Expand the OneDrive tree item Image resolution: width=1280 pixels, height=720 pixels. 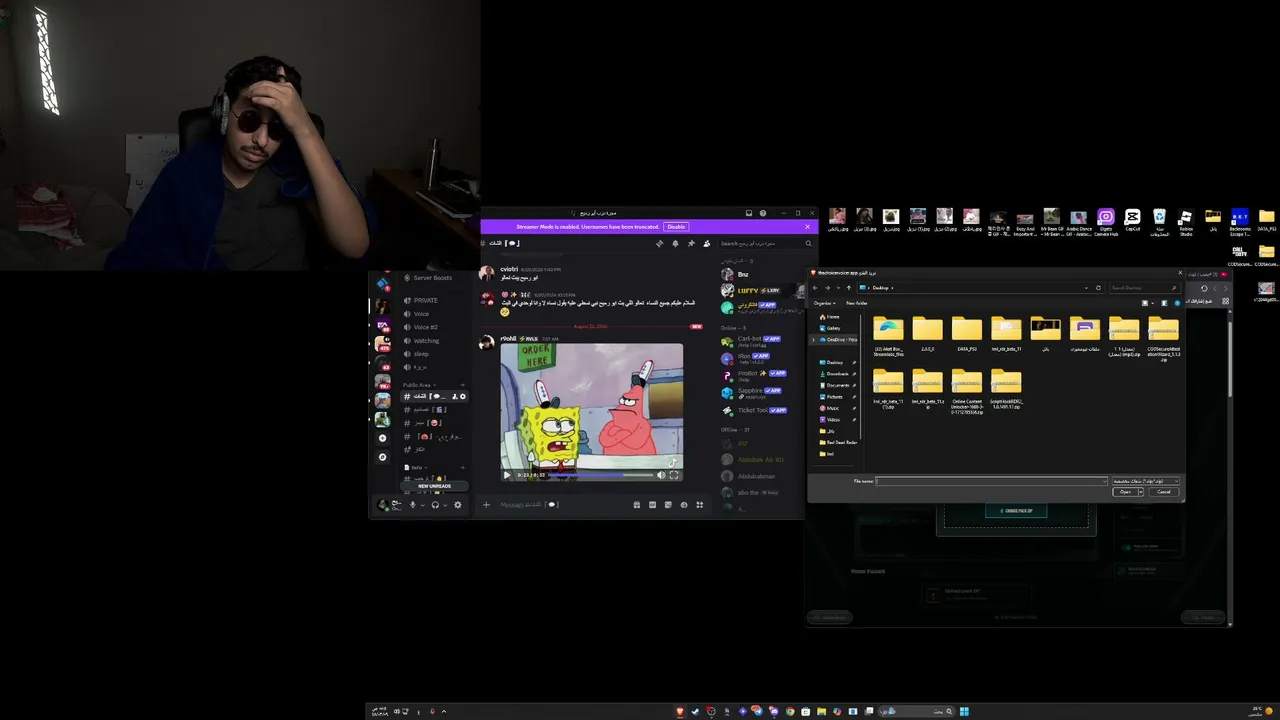coord(813,340)
